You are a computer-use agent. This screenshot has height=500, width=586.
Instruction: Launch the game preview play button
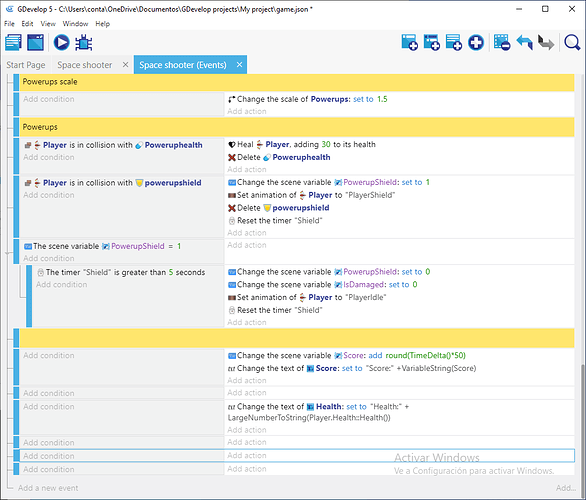[61, 43]
